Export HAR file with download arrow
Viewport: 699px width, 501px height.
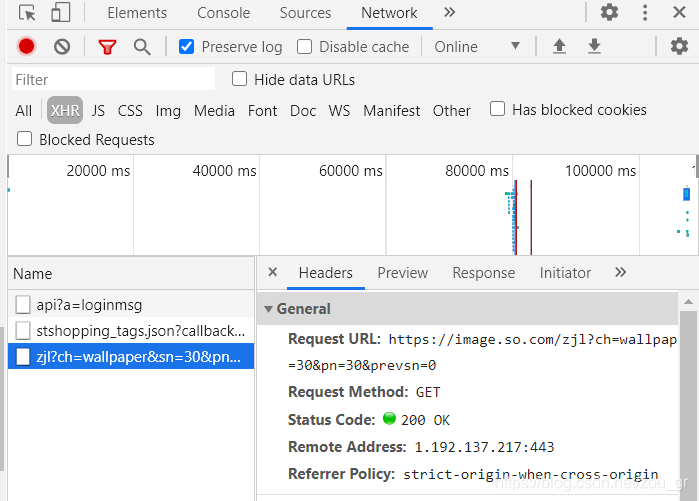point(594,46)
